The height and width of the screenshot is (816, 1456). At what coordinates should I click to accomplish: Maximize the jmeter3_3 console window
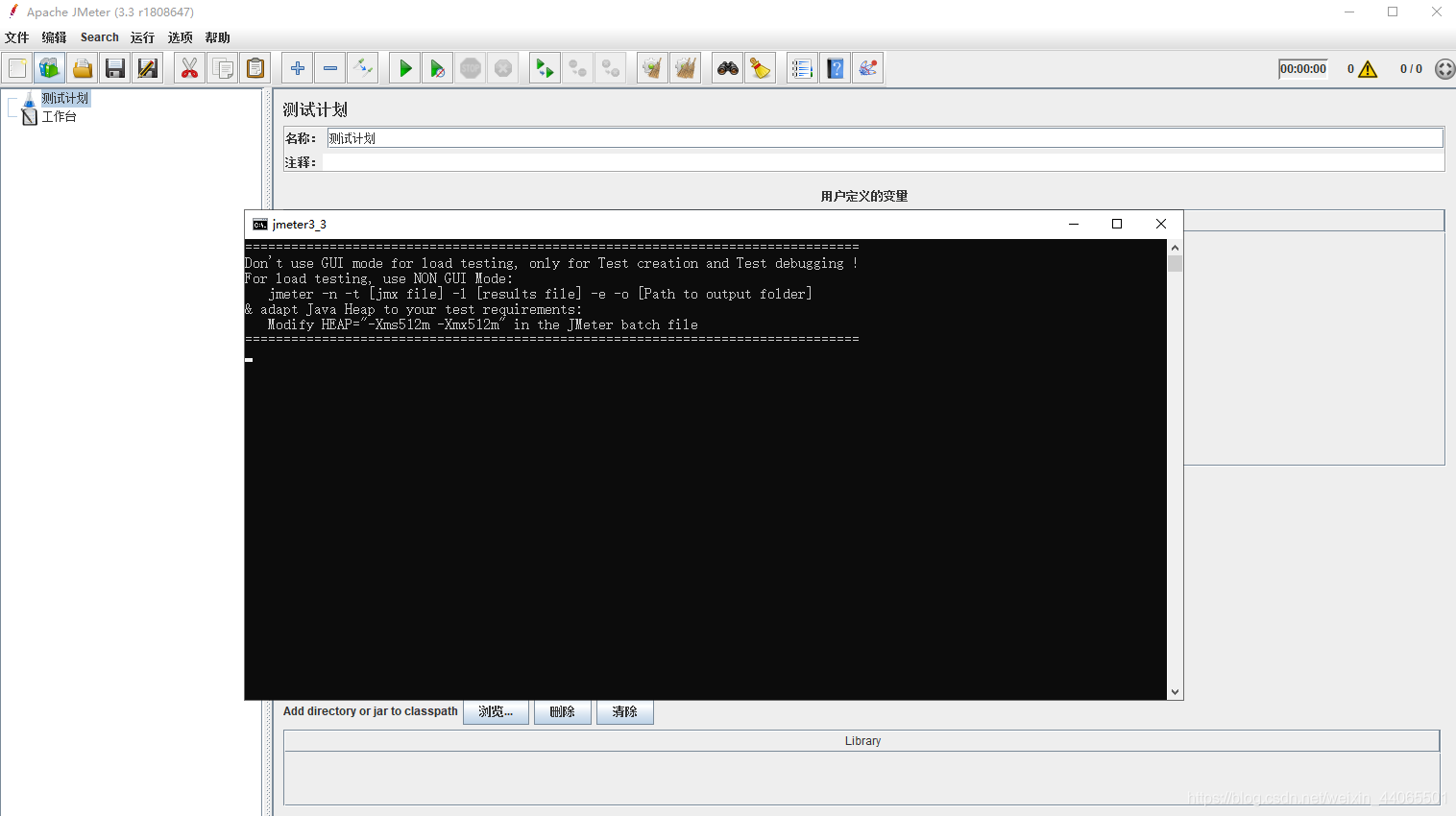click(1117, 224)
